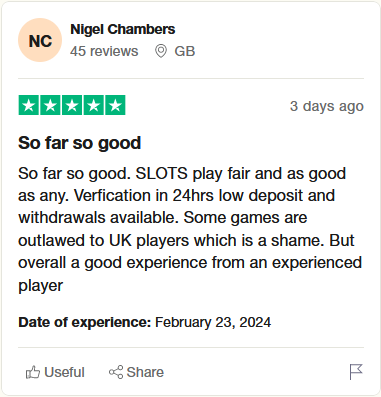This screenshot has width=381, height=397.
Task: Click the GB country label
Action: 185,51
